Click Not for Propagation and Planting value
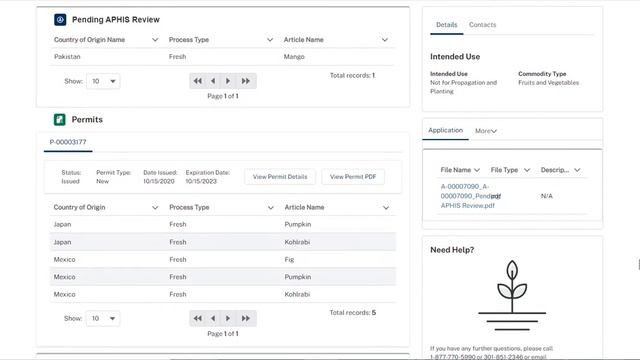The image size is (640, 360). tap(463, 87)
